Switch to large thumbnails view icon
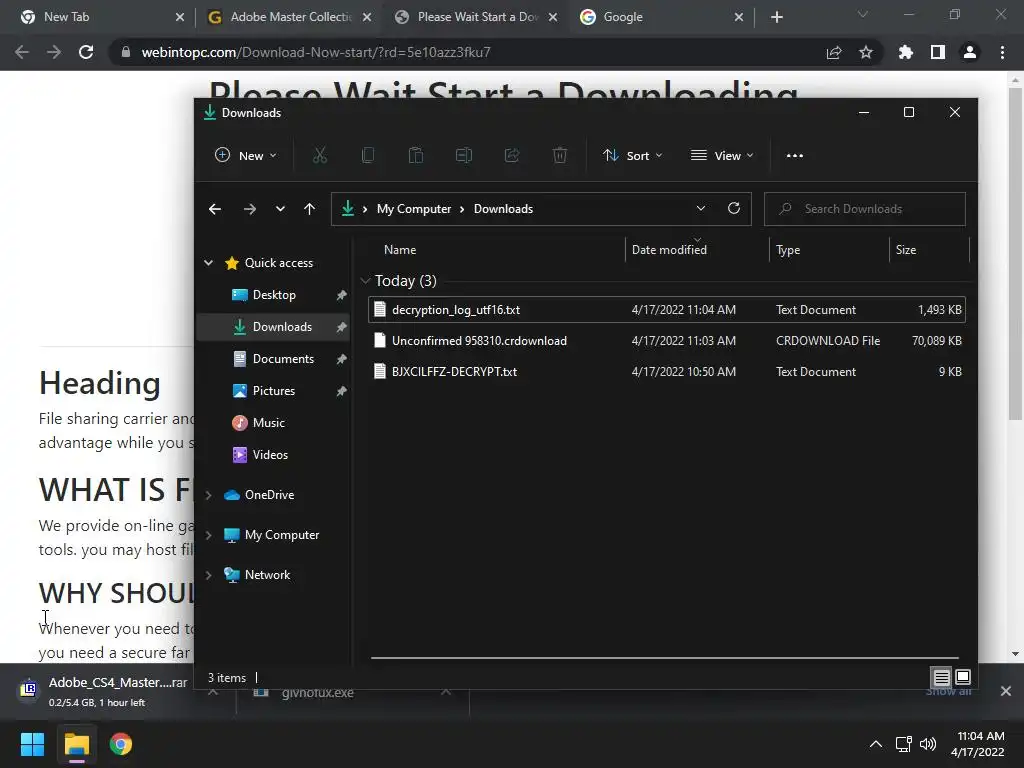The width and height of the screenshot is (1024, 768). (963, 677)
